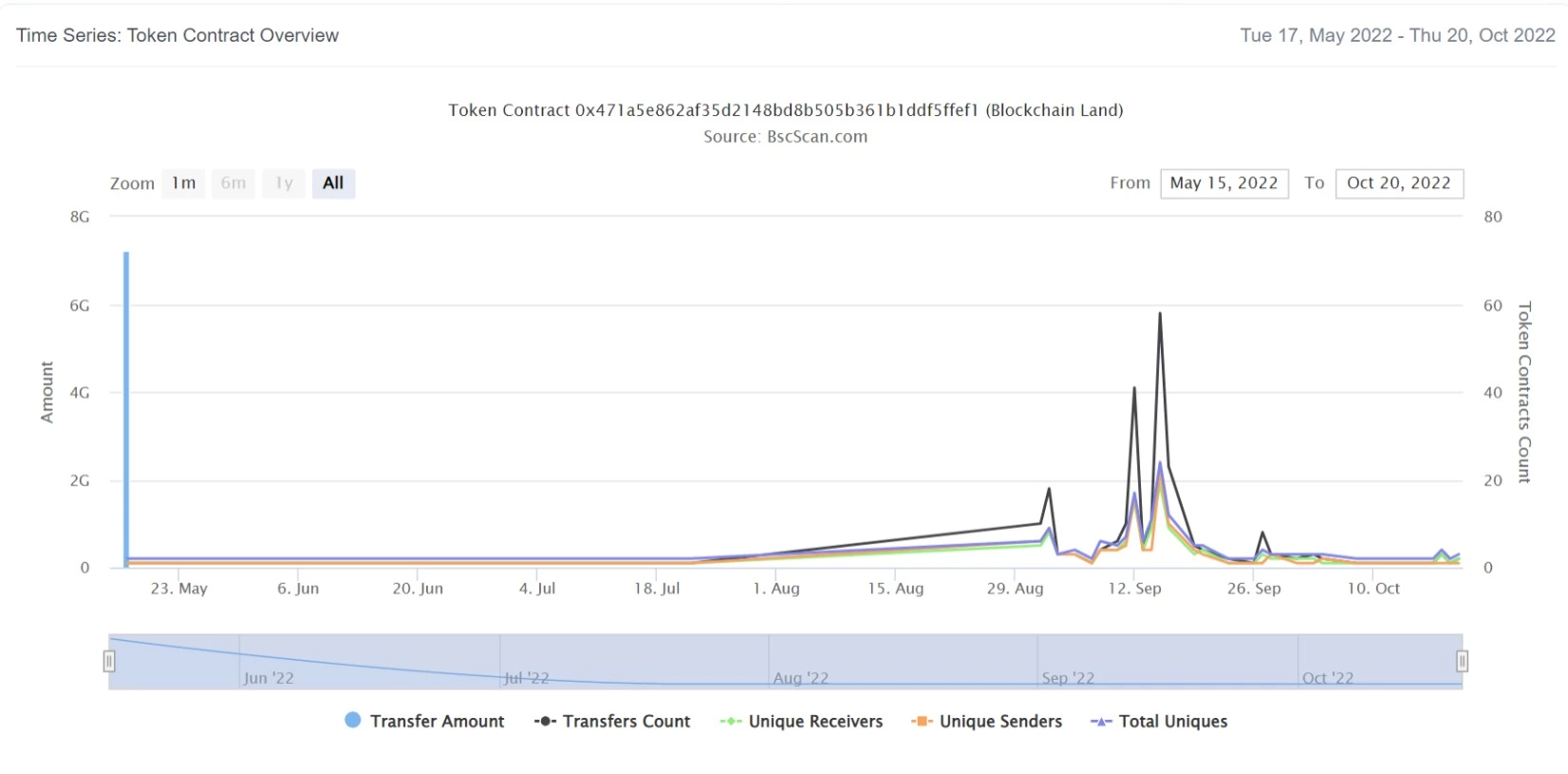This screenshot has height=774, width=1568.
Task: Click the chart title Token Contract text
Action: (786, 110)
